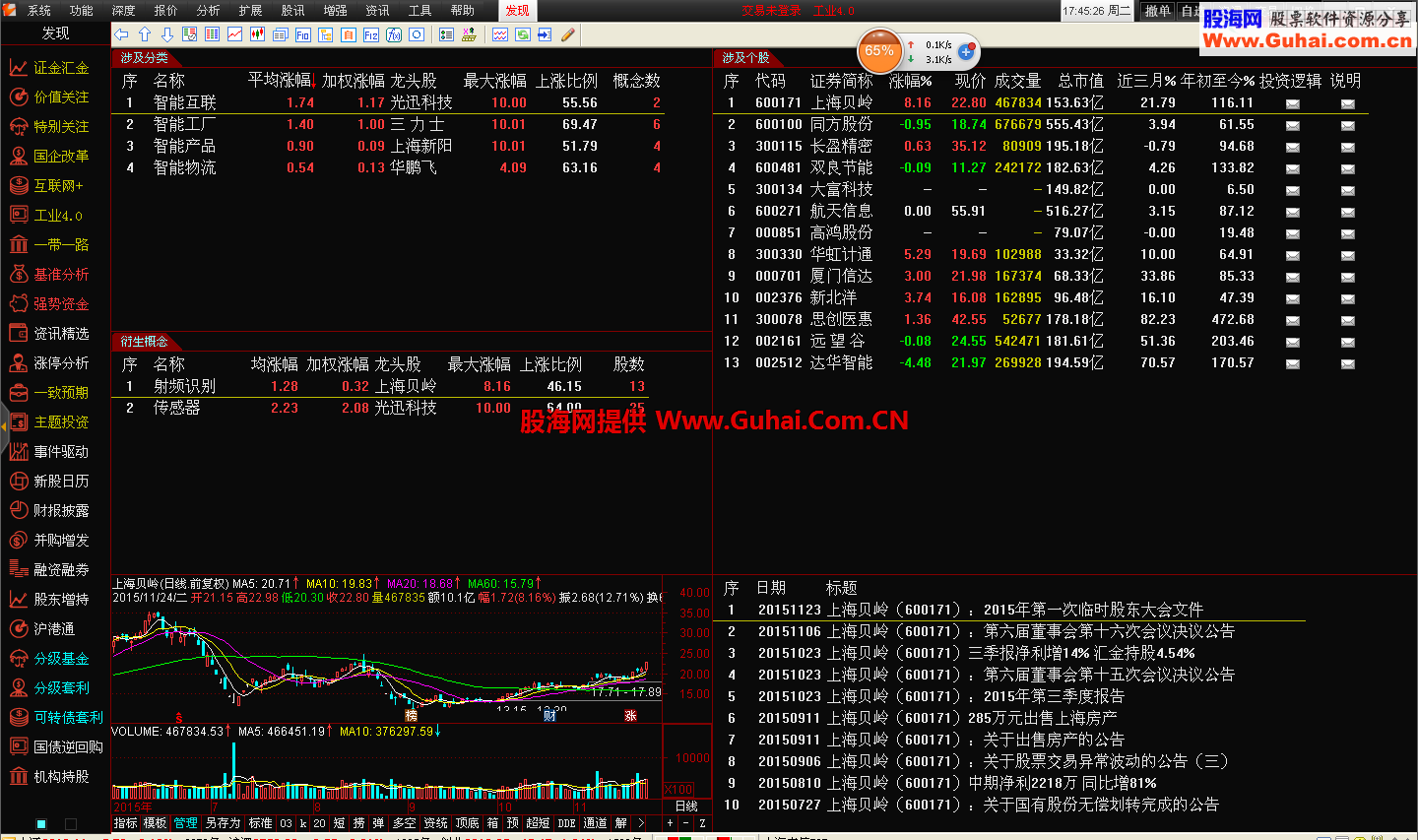Select stock 同方股份 600100 row
The width and height of the screenshot is (1418, 840).
pyautogui.click(x=1042, y=125)
